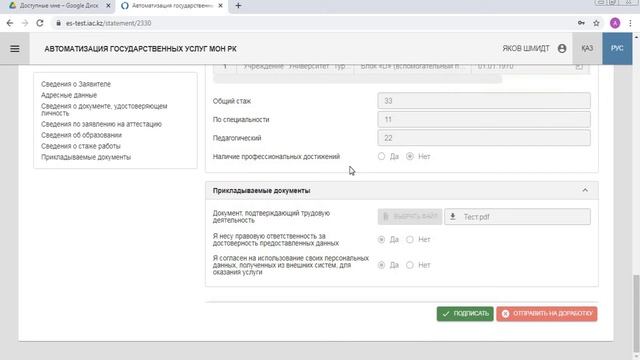Viewport: 640px width, 360px height.
Task: Click the table horizontal scrollbar
Action: [x=357, y=79]
